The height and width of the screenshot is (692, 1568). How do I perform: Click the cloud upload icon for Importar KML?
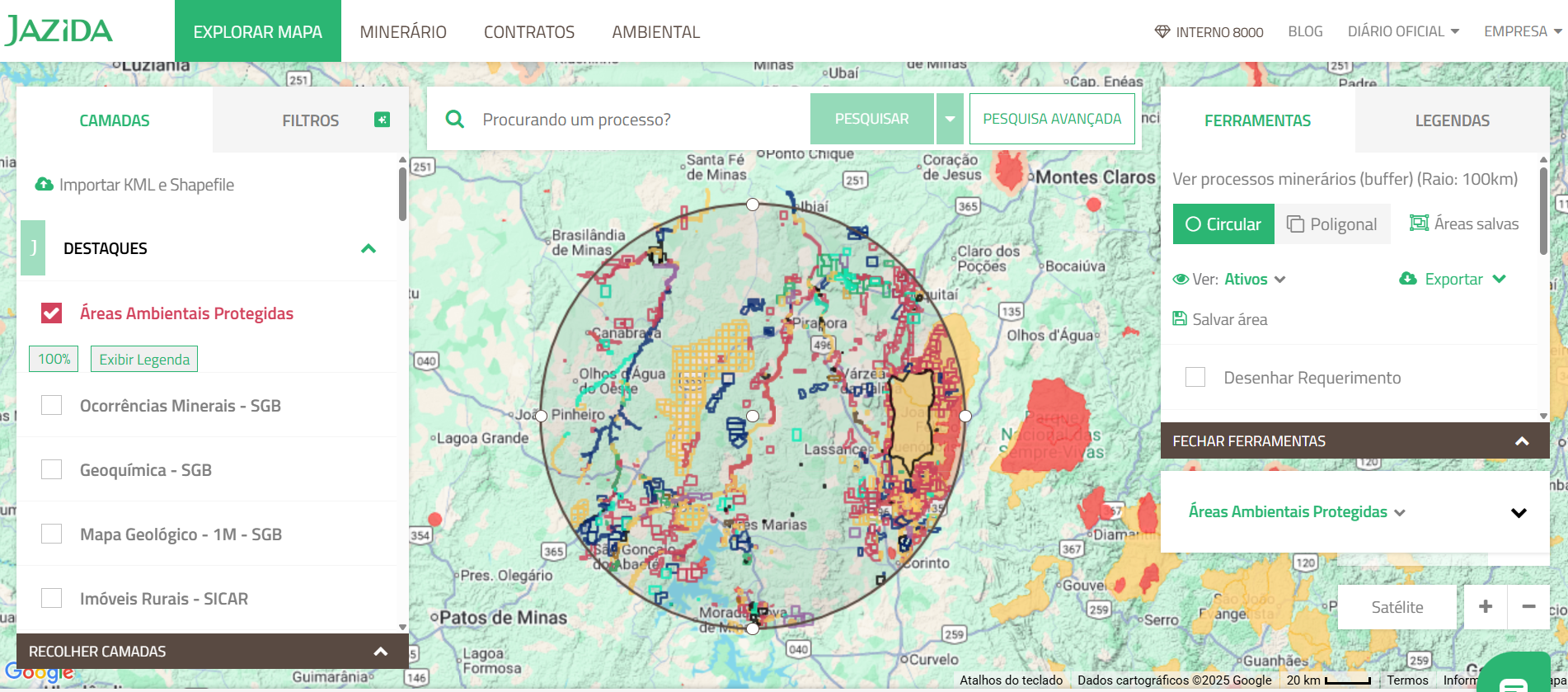click(x=44, y=184)
